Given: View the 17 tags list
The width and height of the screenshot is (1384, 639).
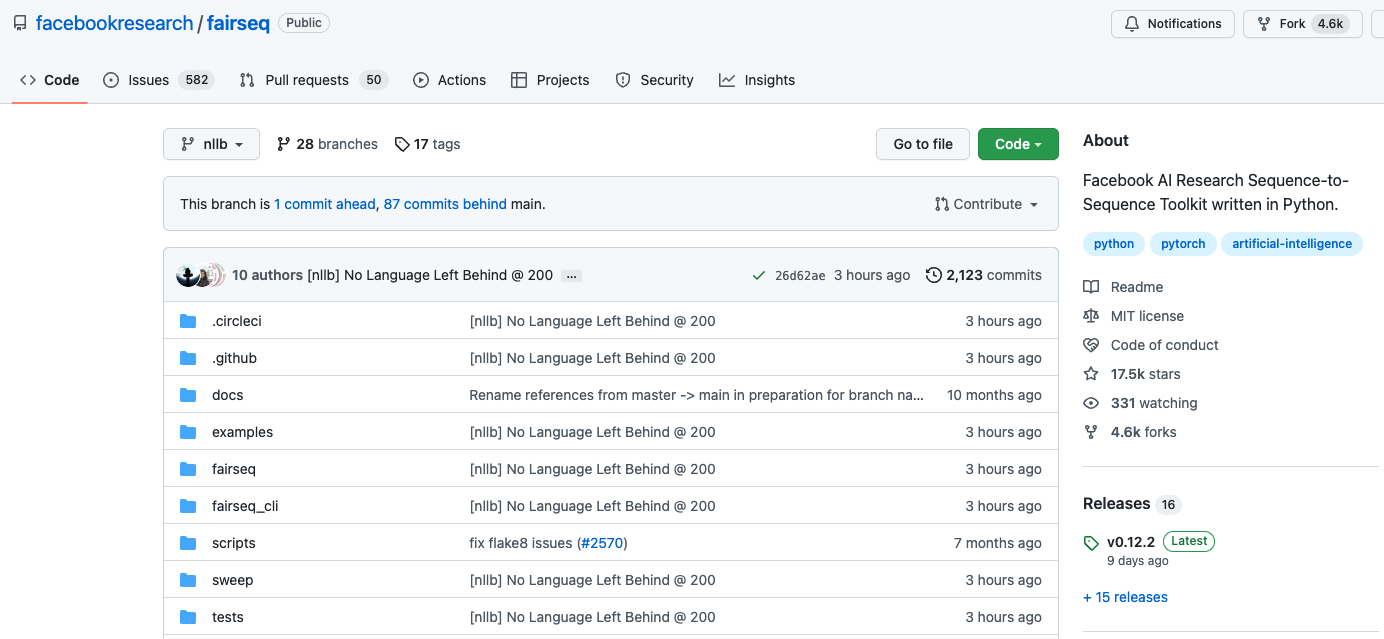Looking at the screenshot, I should coord(427,144).
